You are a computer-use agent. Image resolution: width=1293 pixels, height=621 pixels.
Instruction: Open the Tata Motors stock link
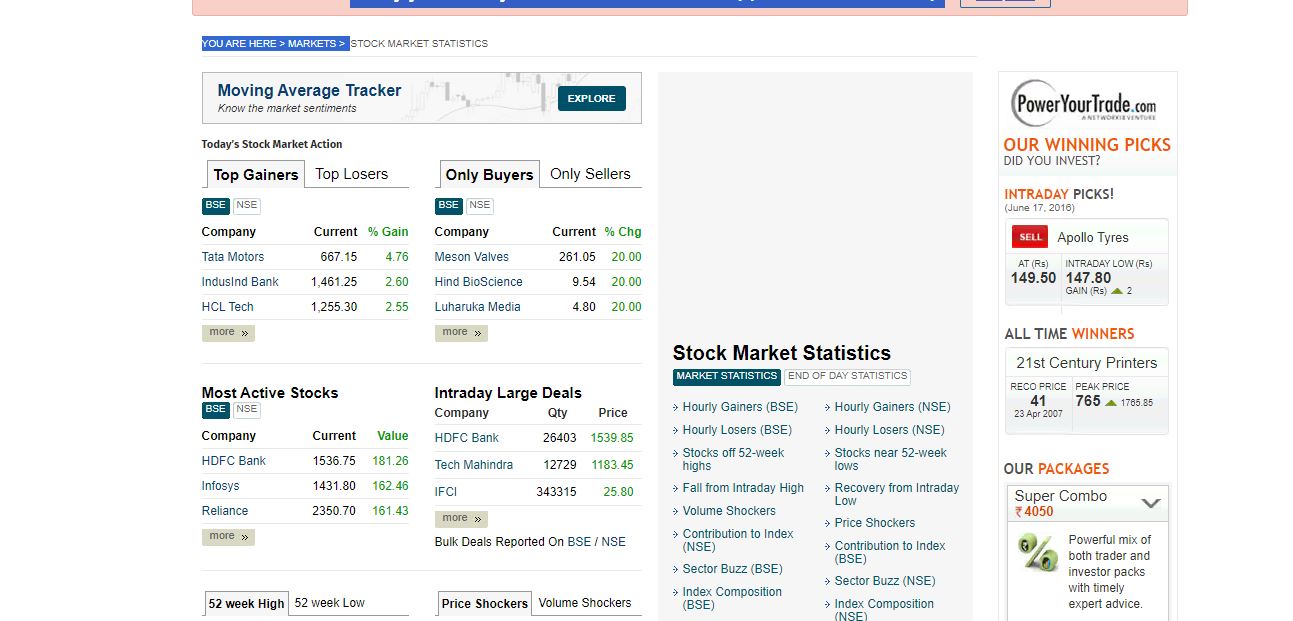[233, 257]
